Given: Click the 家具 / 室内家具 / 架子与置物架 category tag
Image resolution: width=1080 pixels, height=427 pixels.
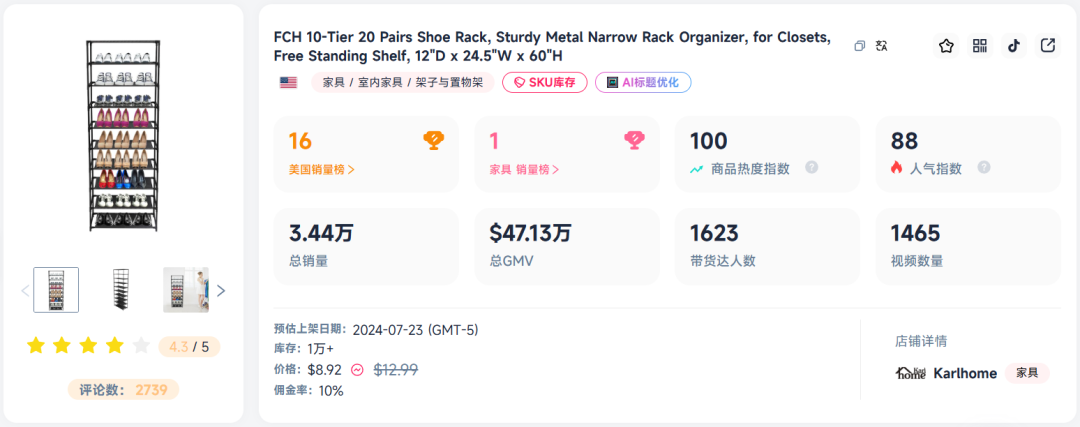Looking at the screenshot, I should [x=403, y=83].
